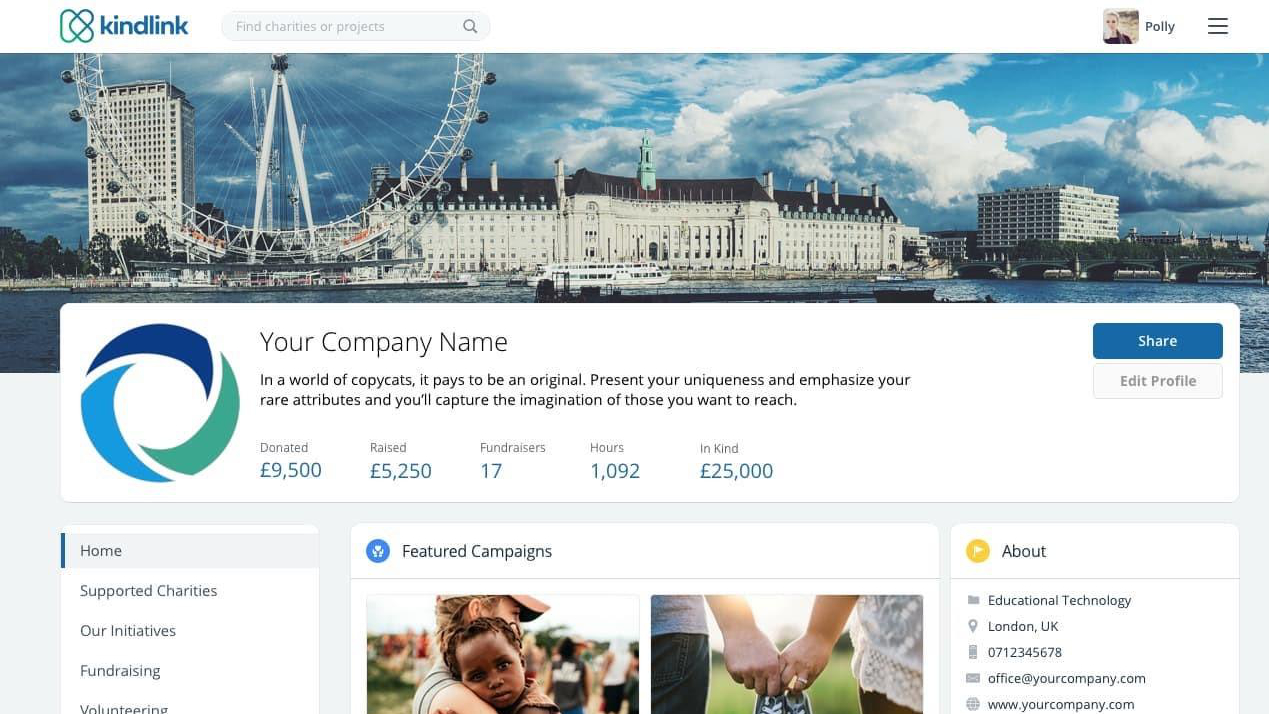Click the About flag icon
The height and width of the screenshot is (714, 1269).
(977, 551)
